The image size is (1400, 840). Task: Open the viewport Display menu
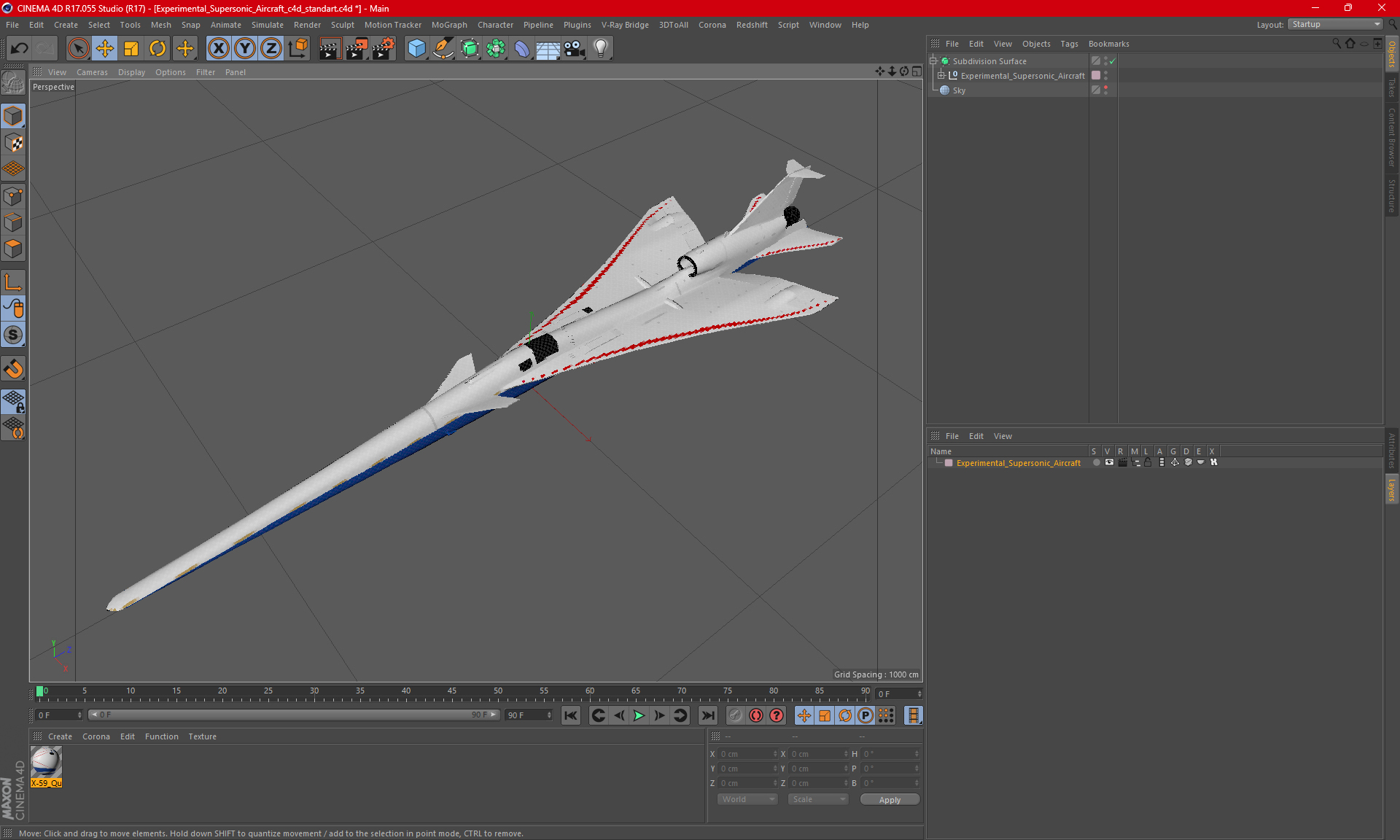pyautogui.click(x=131, y=72)
